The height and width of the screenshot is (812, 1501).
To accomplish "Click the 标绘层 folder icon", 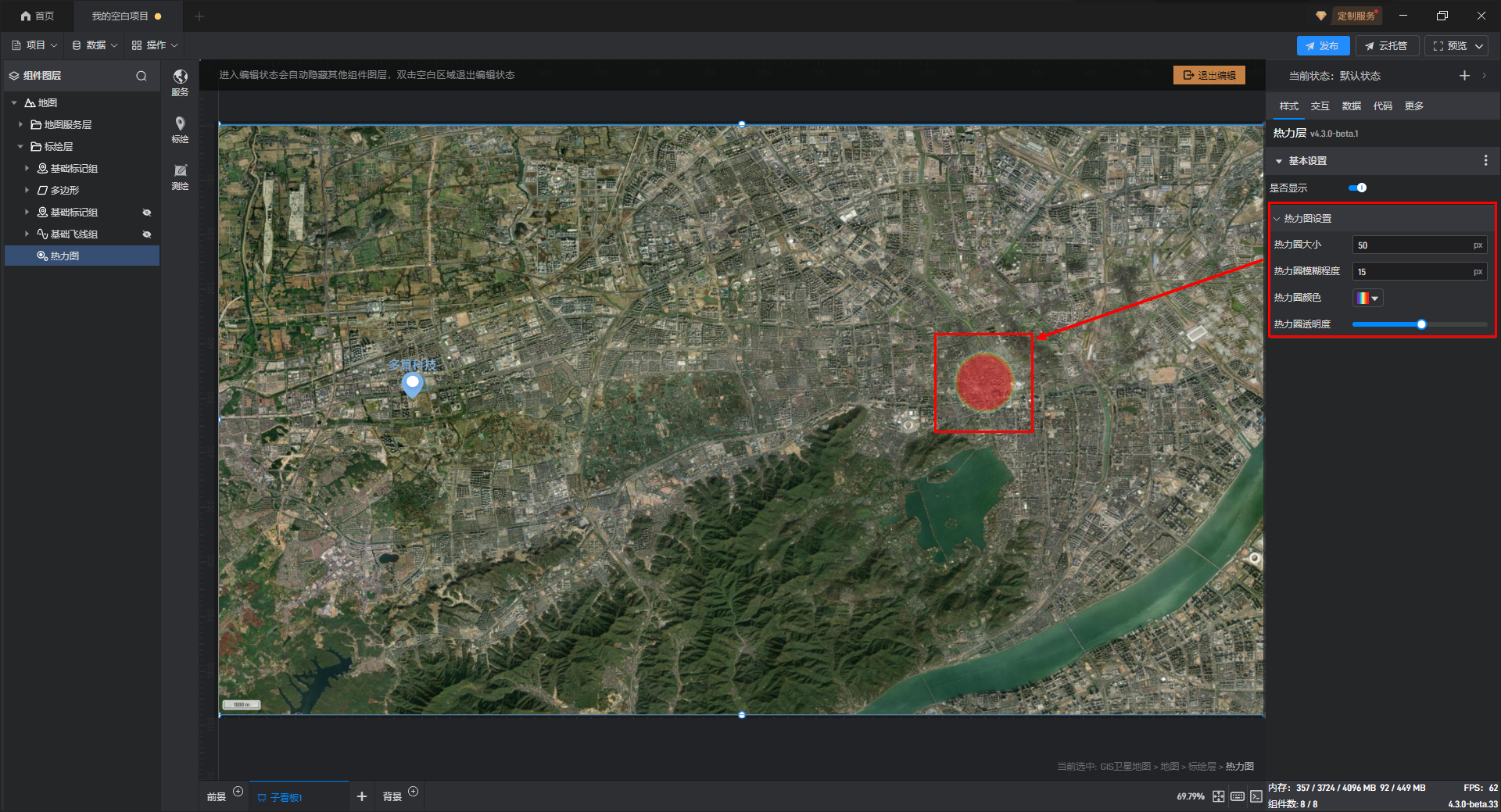I will coord(36,146).
